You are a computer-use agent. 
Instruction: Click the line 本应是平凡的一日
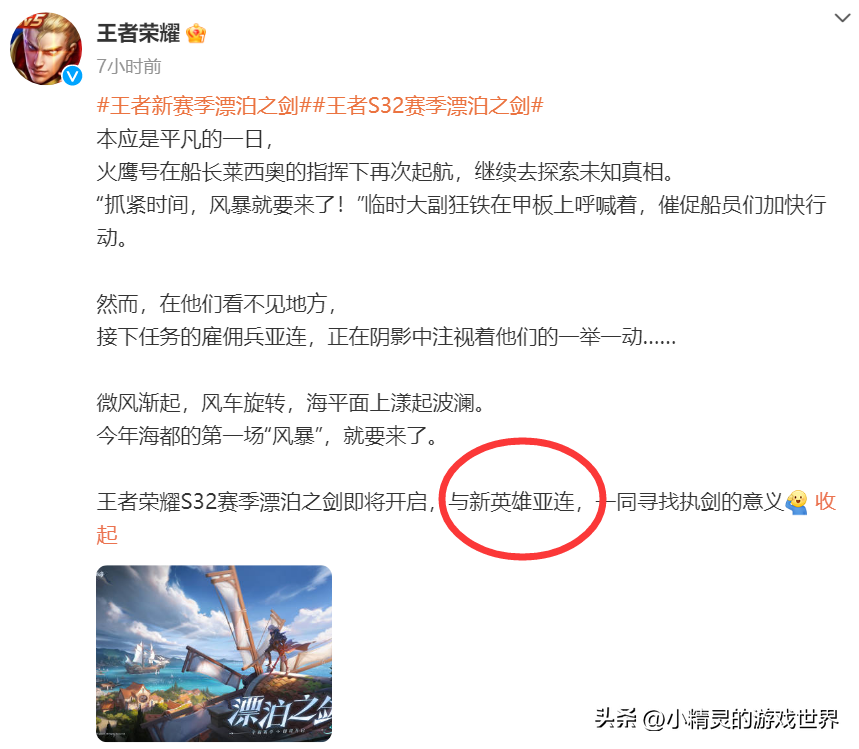click(185, 139)
